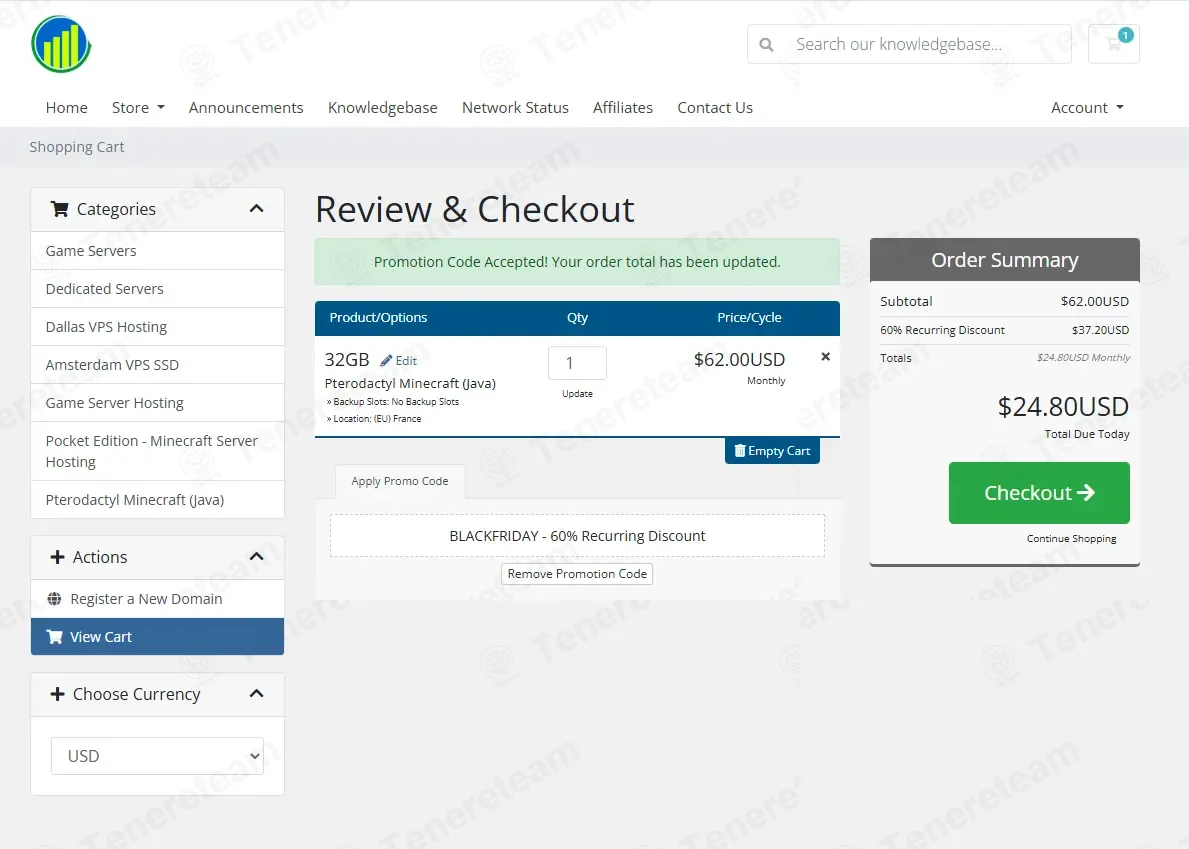Click the pencil Edit icon next to 32GB

(386, 361)
